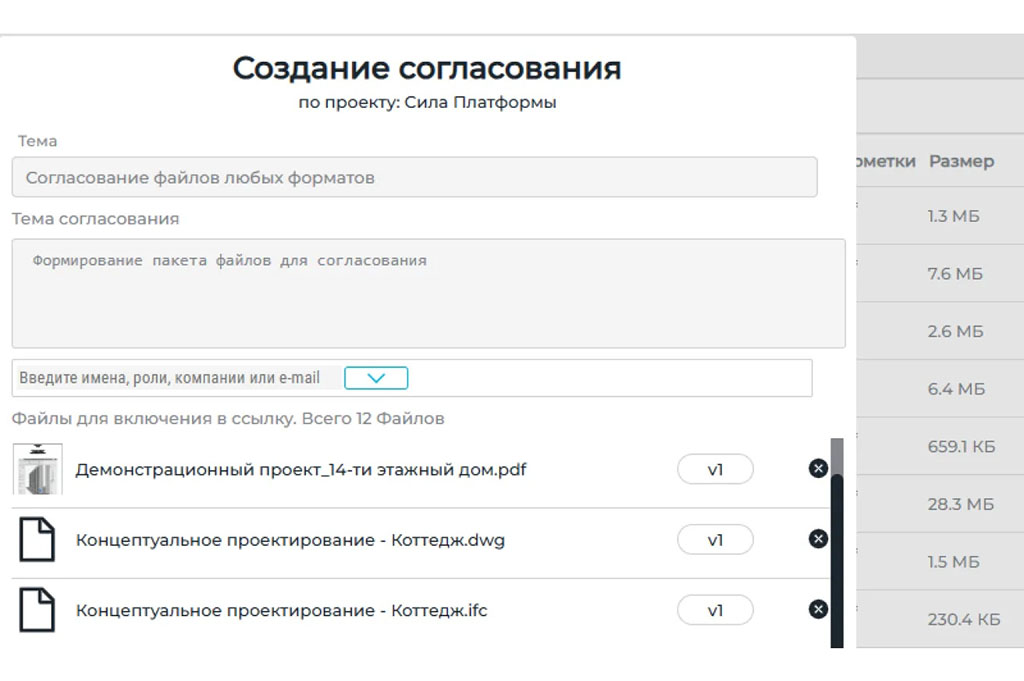
Task: Click the Тема input field
Action: pos(414,178)
